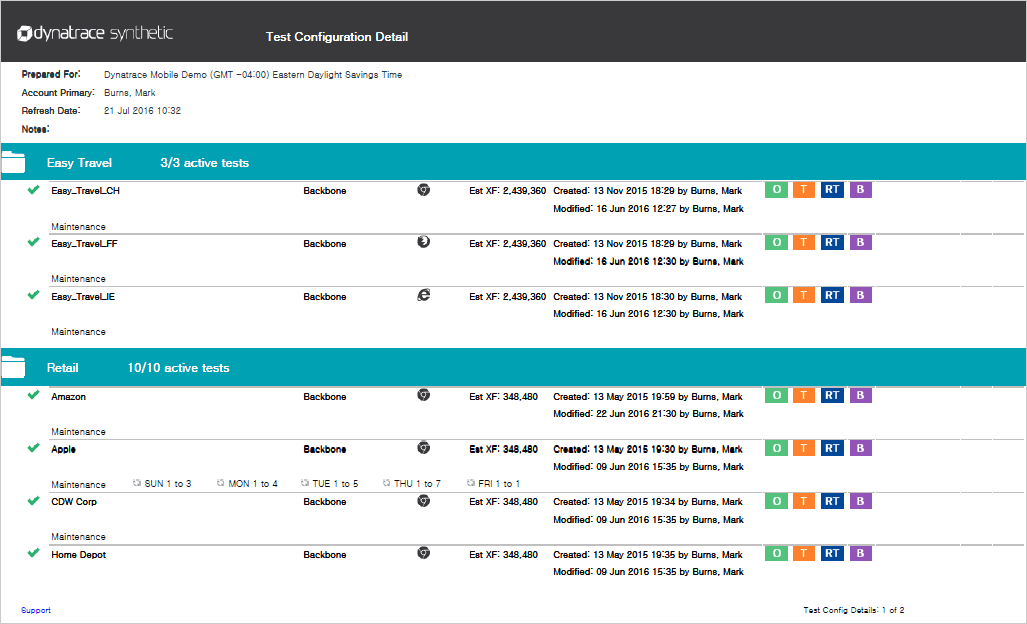Screen dimensions: 1027x624
Task: Click the green checkmark for Home Depot
Action: pyautogui.click(x=33, y=553)
